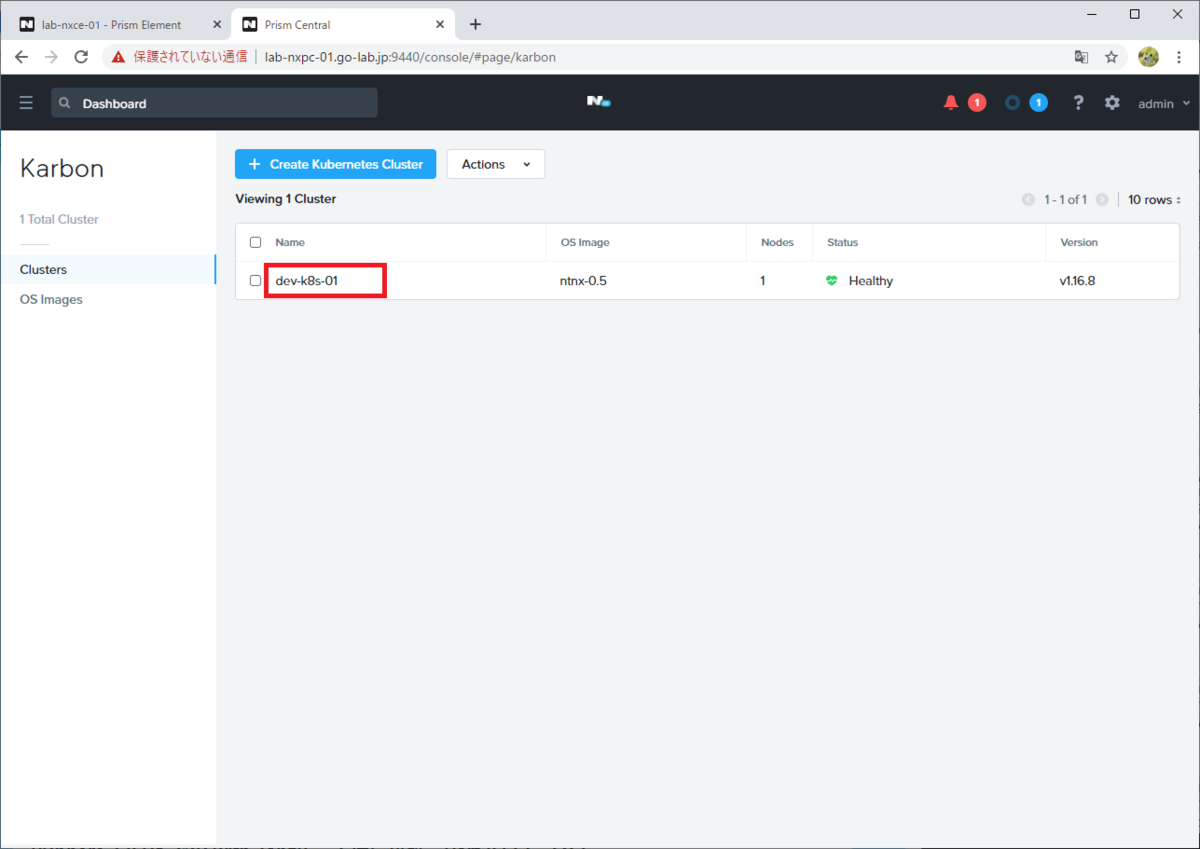Open the hamburger main menu
Viewport: 1200px width, 849px height.
click(26, 103)
